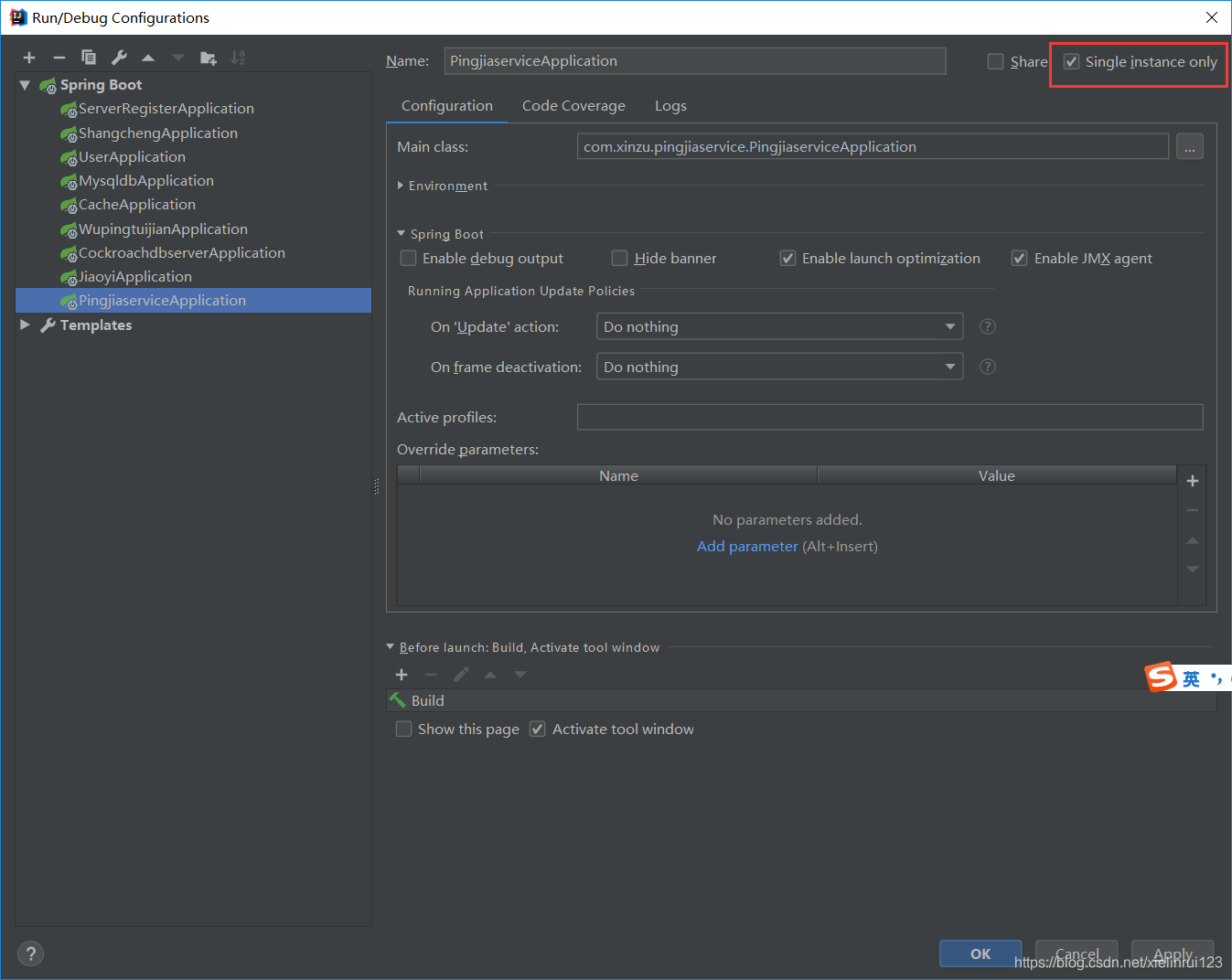Sort configurations alphabetically
Image resolution: width=1232 pixels, height=980 pixels.
tap(238, 58)
